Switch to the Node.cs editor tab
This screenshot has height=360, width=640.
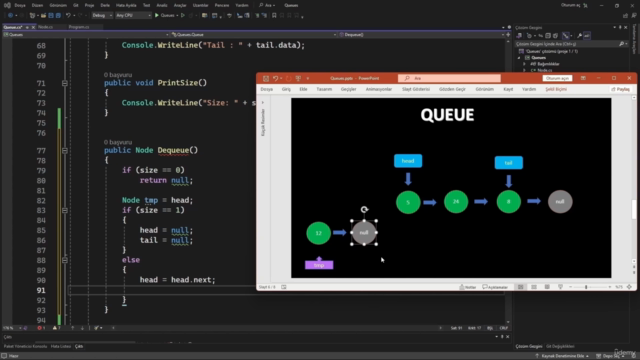pos(45,27)
